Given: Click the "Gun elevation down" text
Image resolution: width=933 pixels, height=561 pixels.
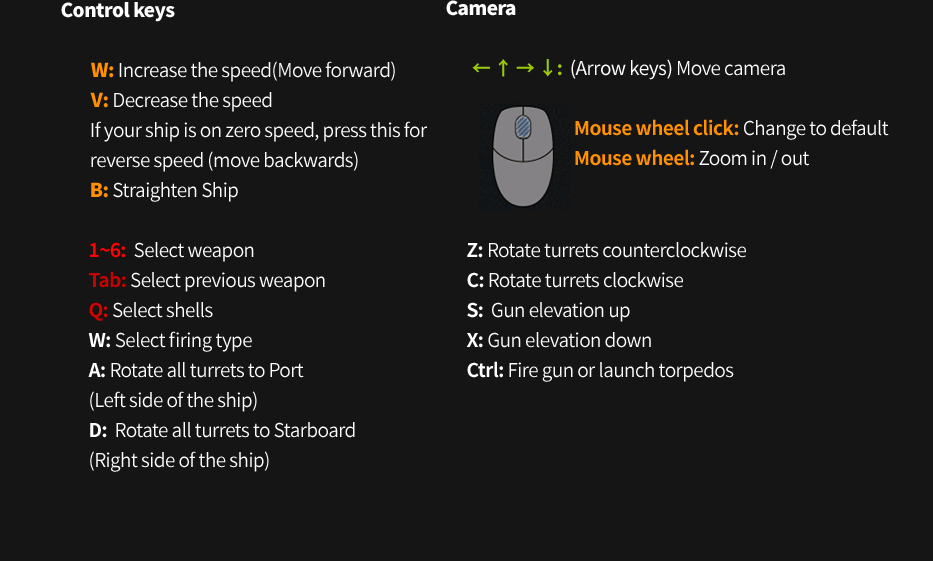Looking at the screenshot, I should (x=569, y=341).
